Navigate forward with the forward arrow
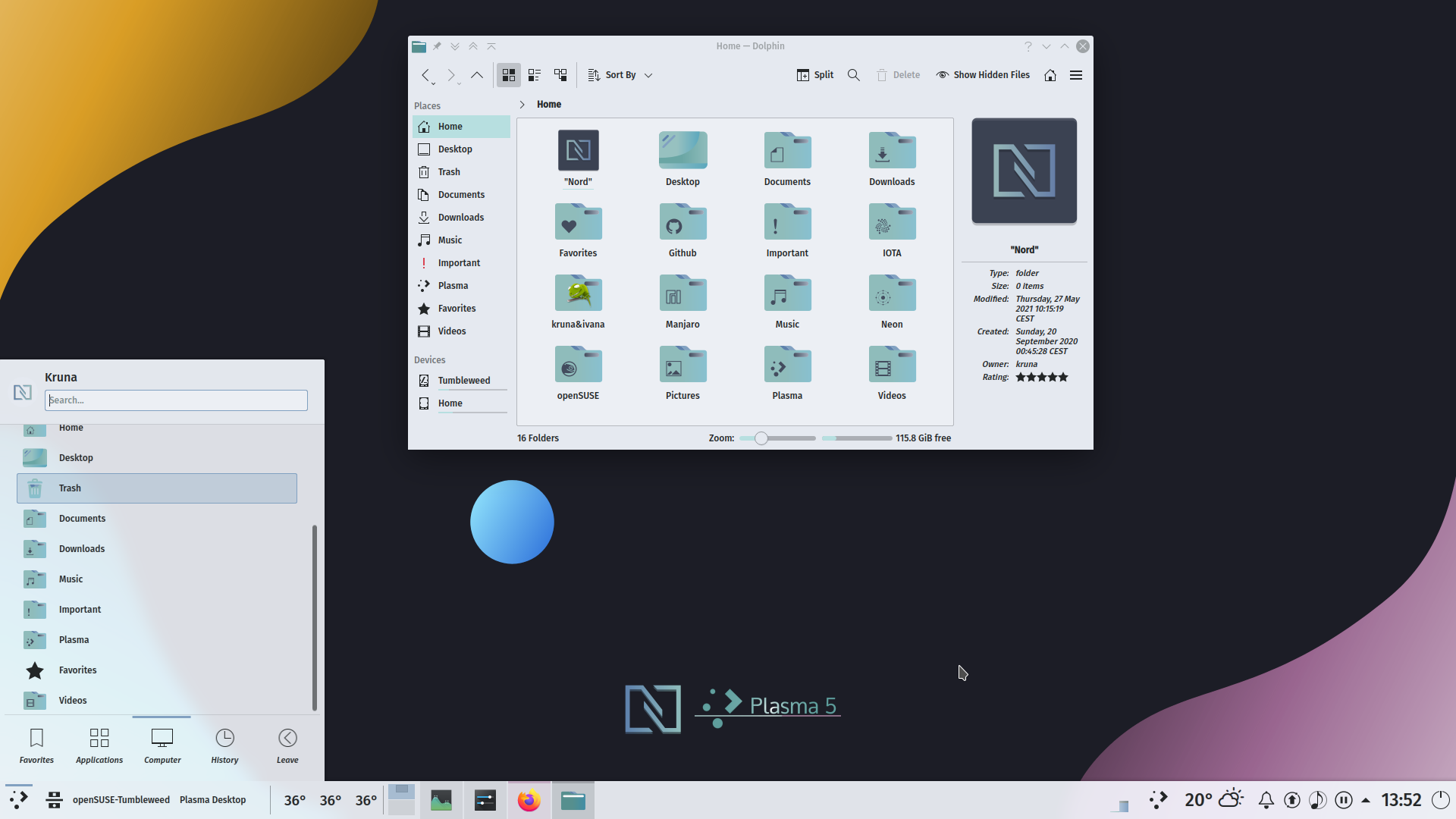The width and height of the screenshot is (1456, 819). tap(451, 75)
